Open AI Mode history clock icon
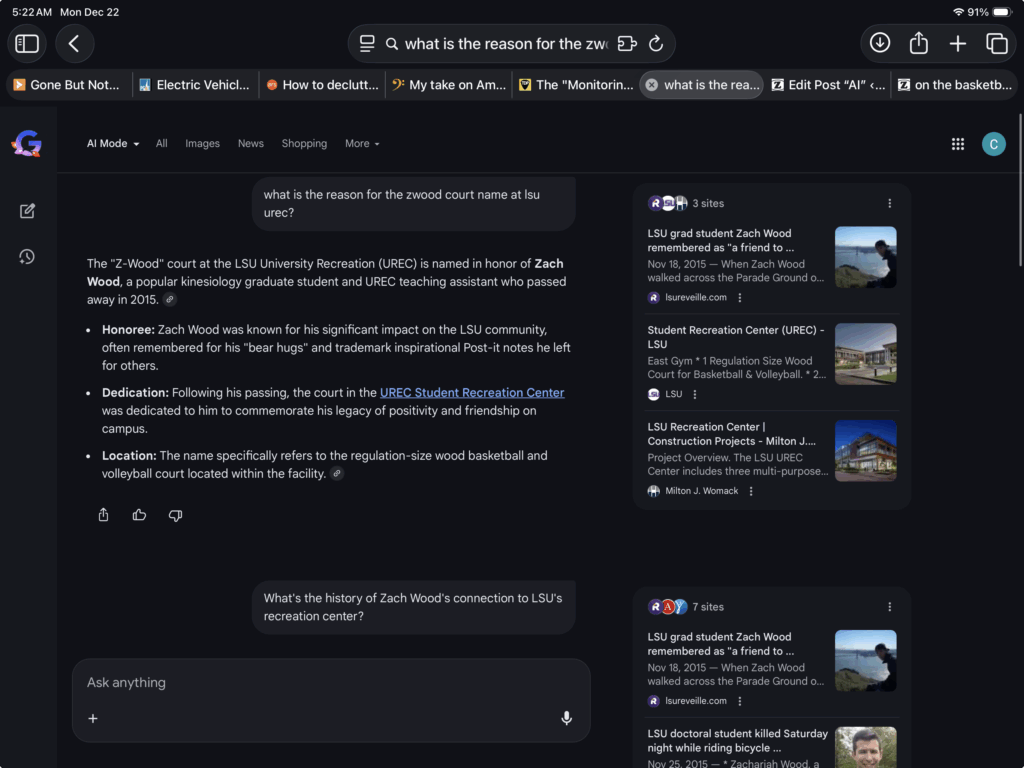The width and height of the screenshot is (1024, 768). point(27,257)
